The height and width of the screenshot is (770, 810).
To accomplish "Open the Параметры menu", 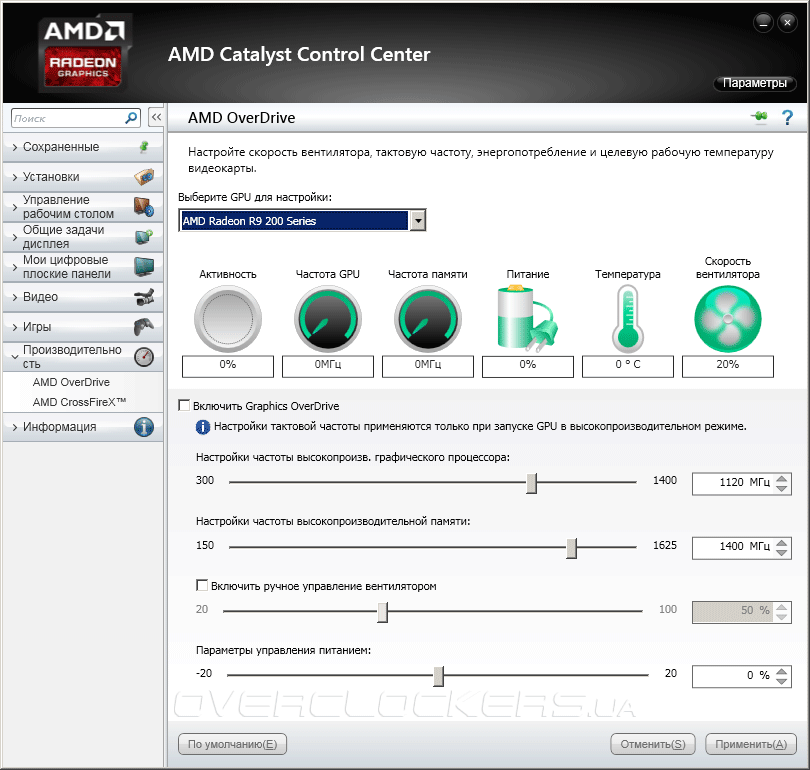I will (x=754, y=83).
